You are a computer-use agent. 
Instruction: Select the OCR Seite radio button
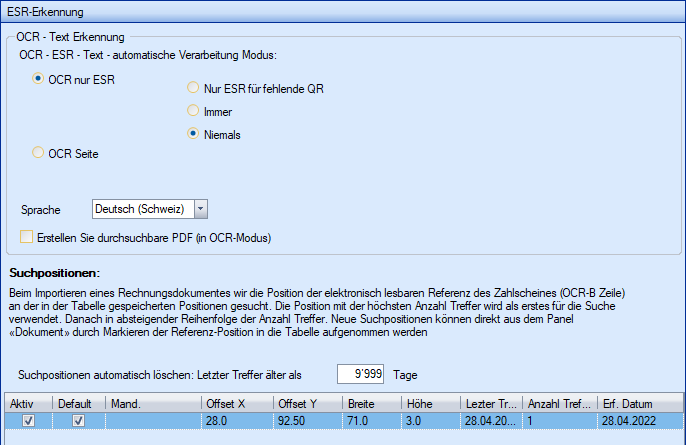point(38,152)
